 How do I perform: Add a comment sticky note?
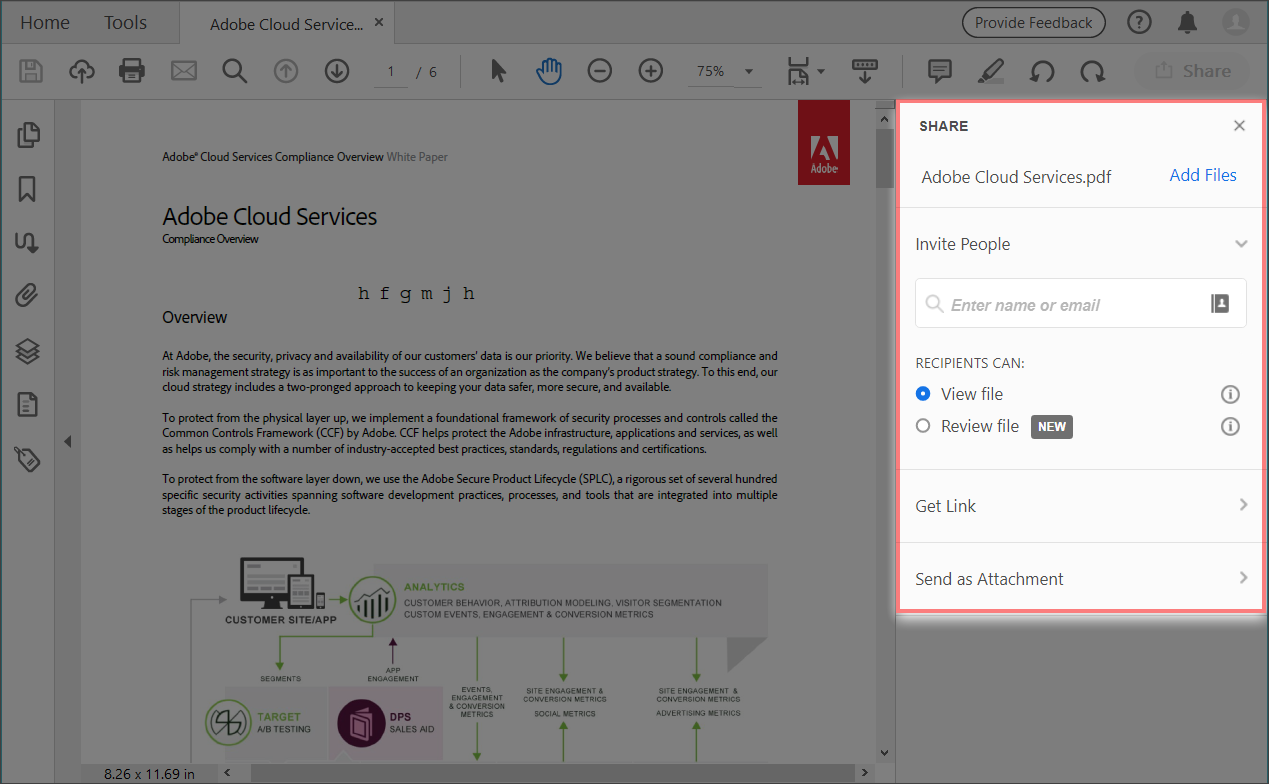coord(939,71)
